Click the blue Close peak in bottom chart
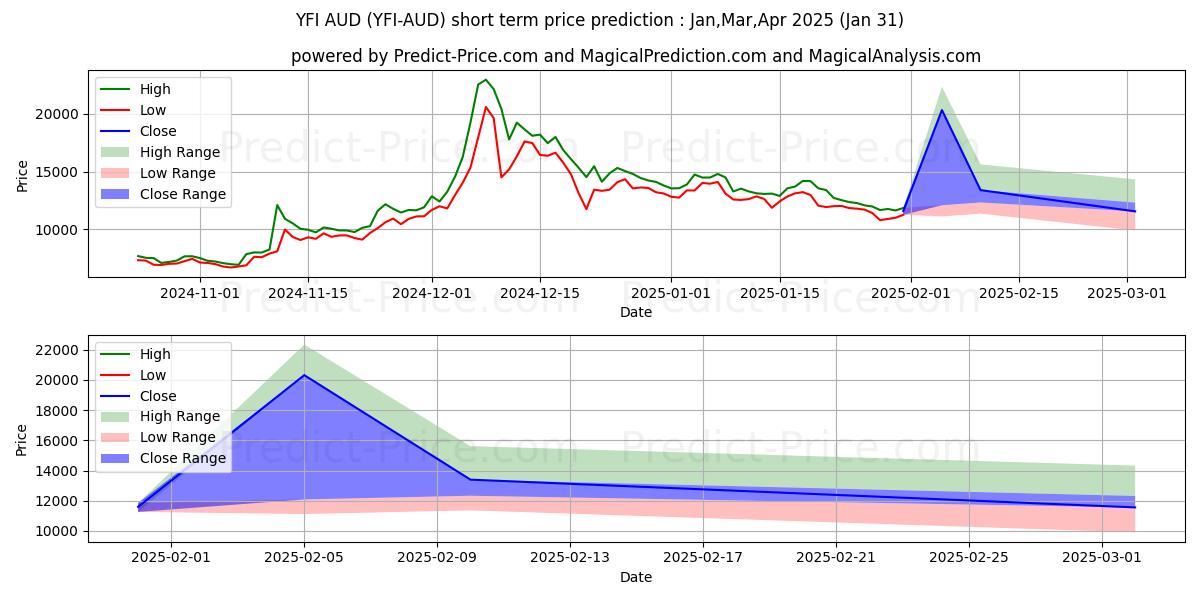The width and height of the screenshot is (1200, 600). 304,375
